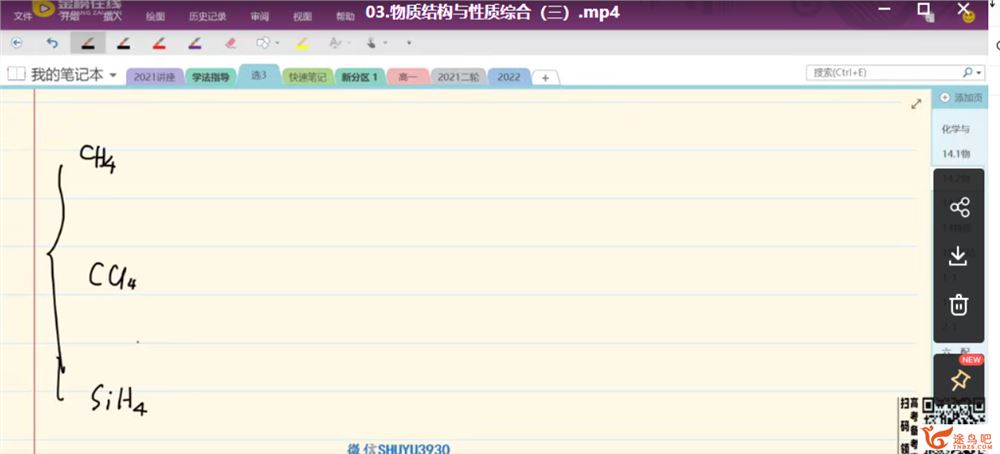Select the second black pen
1000x454 pixels.
123,43
